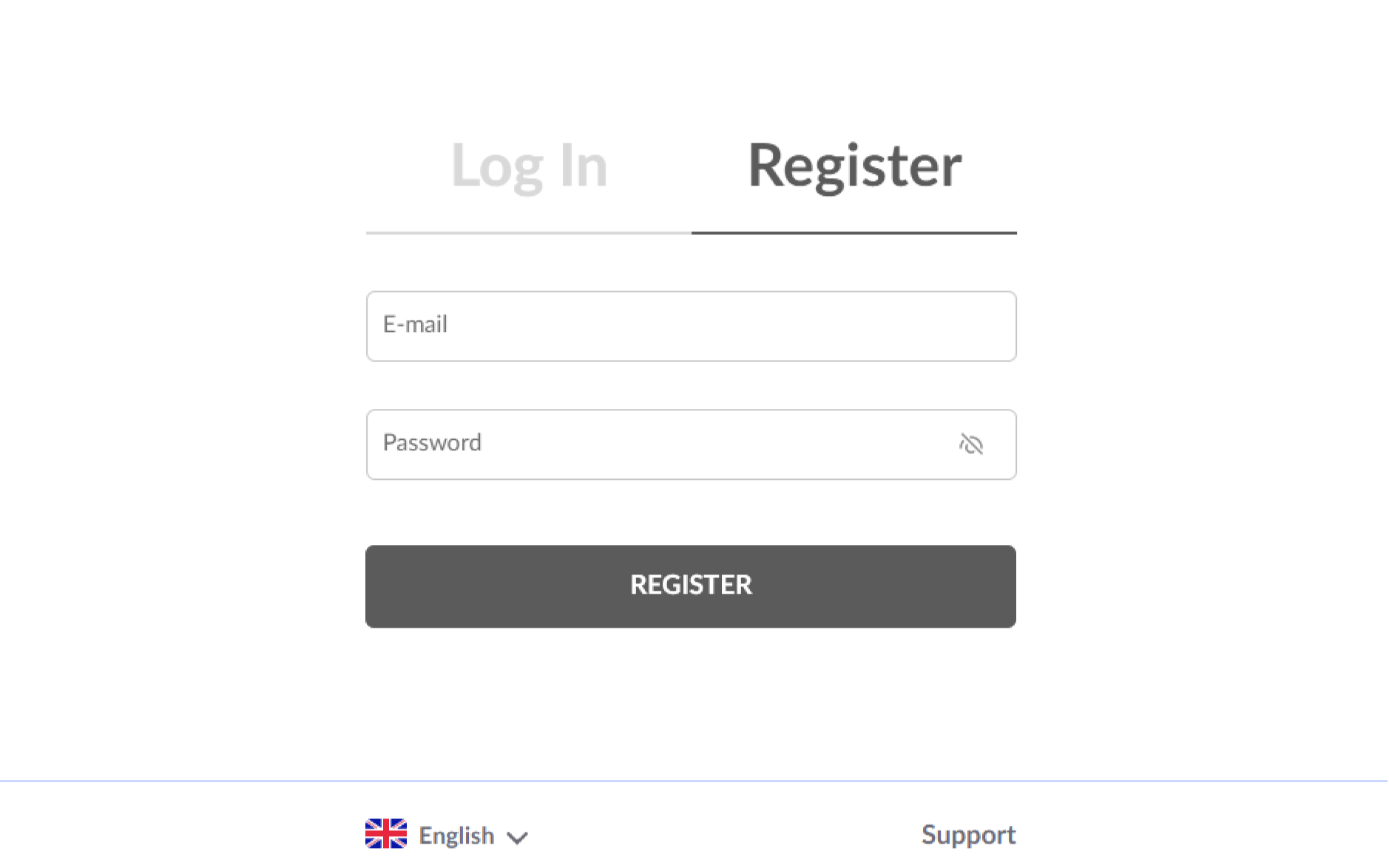Click the E-mail placeholder text
This screenshot has width=1389, height=868.
tap(415, 325)
